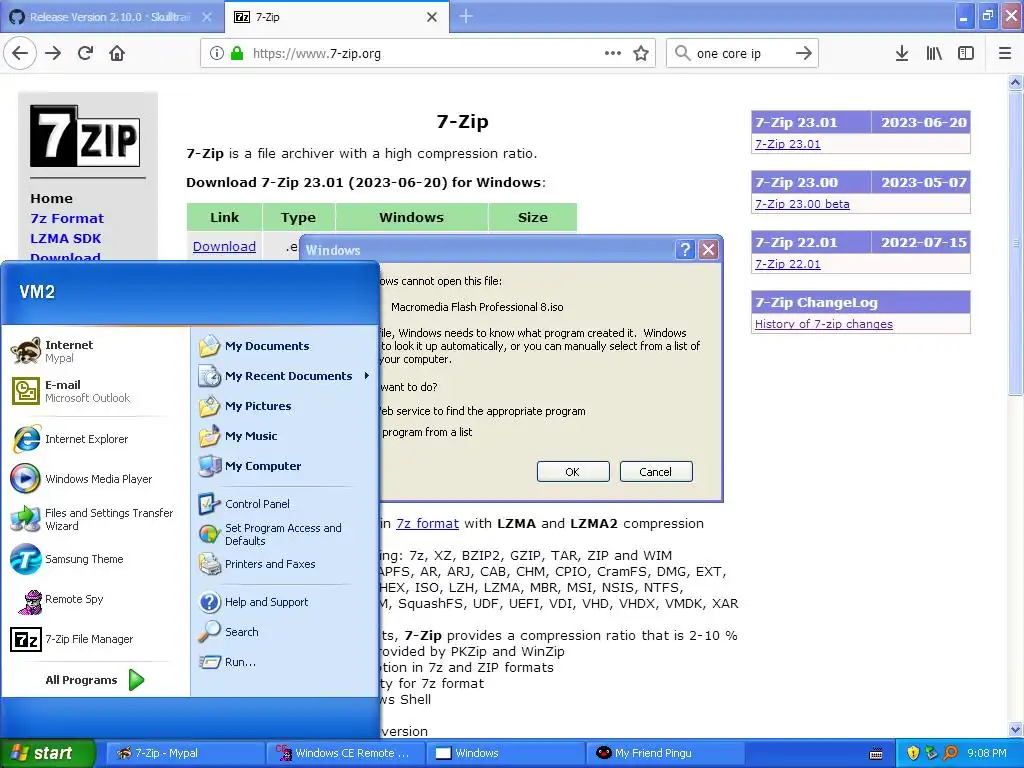Open History of 7-zip changes link

tap(824, 324)
